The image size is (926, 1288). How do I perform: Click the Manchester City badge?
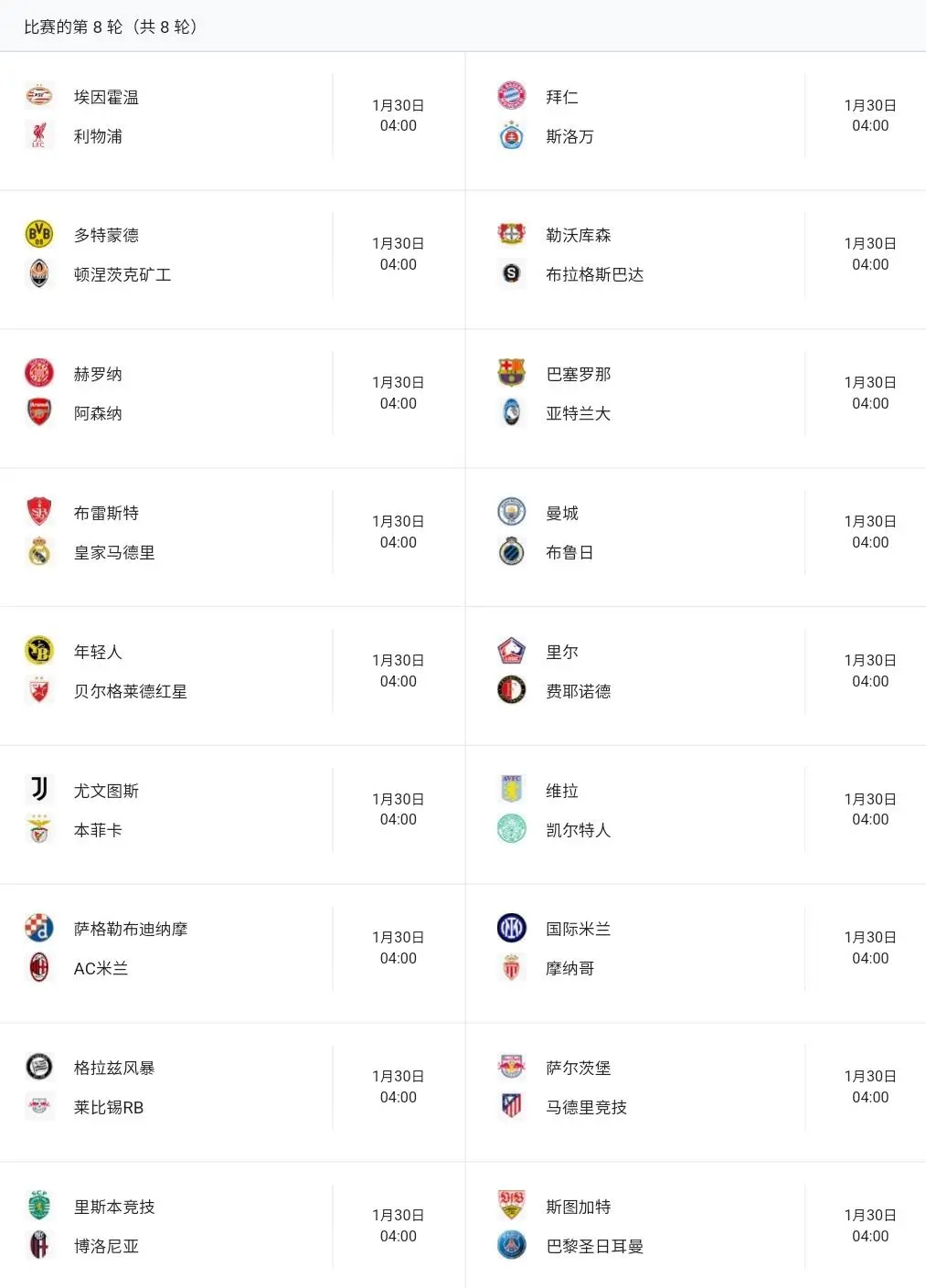pos(511,512)
